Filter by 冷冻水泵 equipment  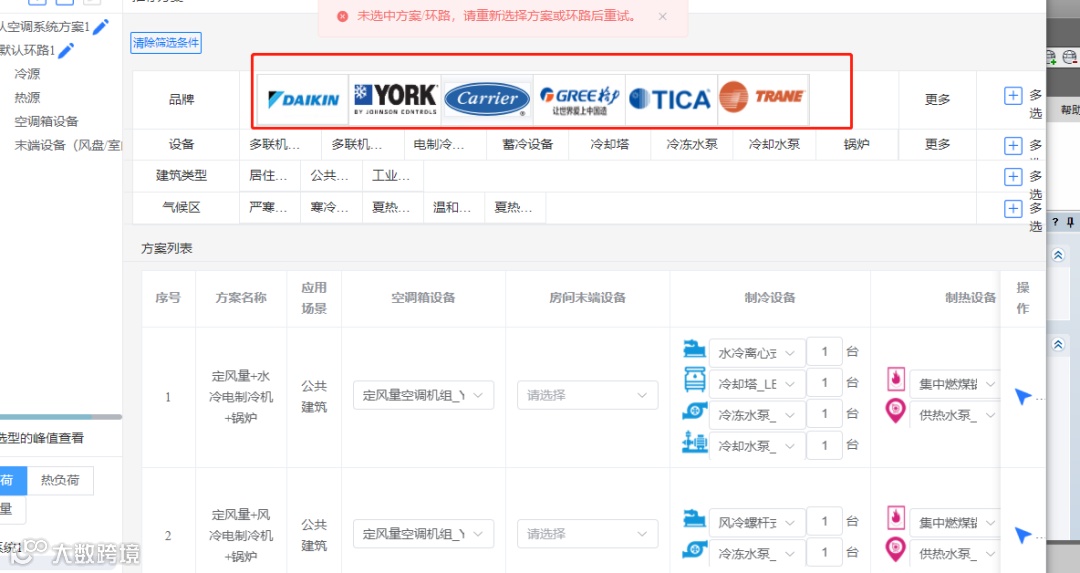(692, 145)
